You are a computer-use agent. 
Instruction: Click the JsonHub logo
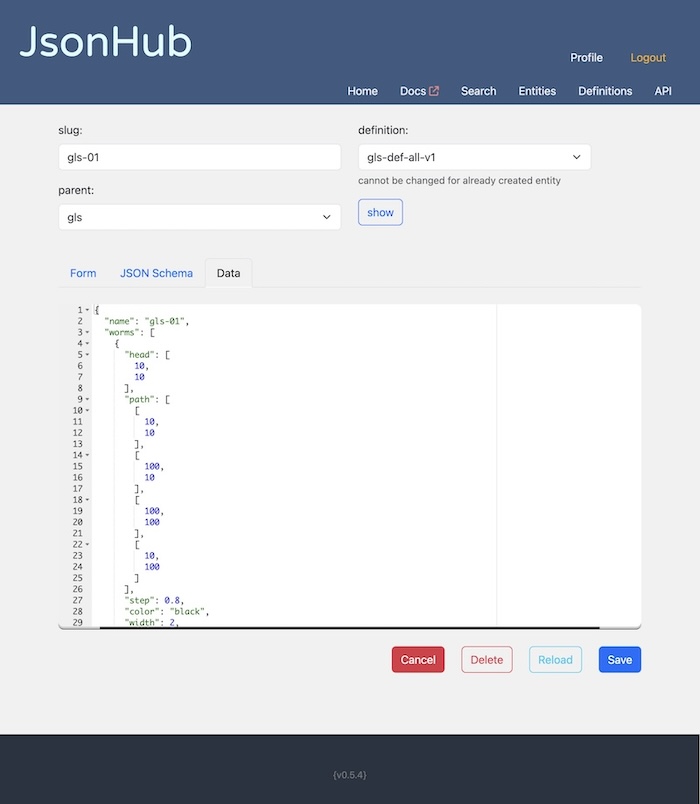pos(105,42)
